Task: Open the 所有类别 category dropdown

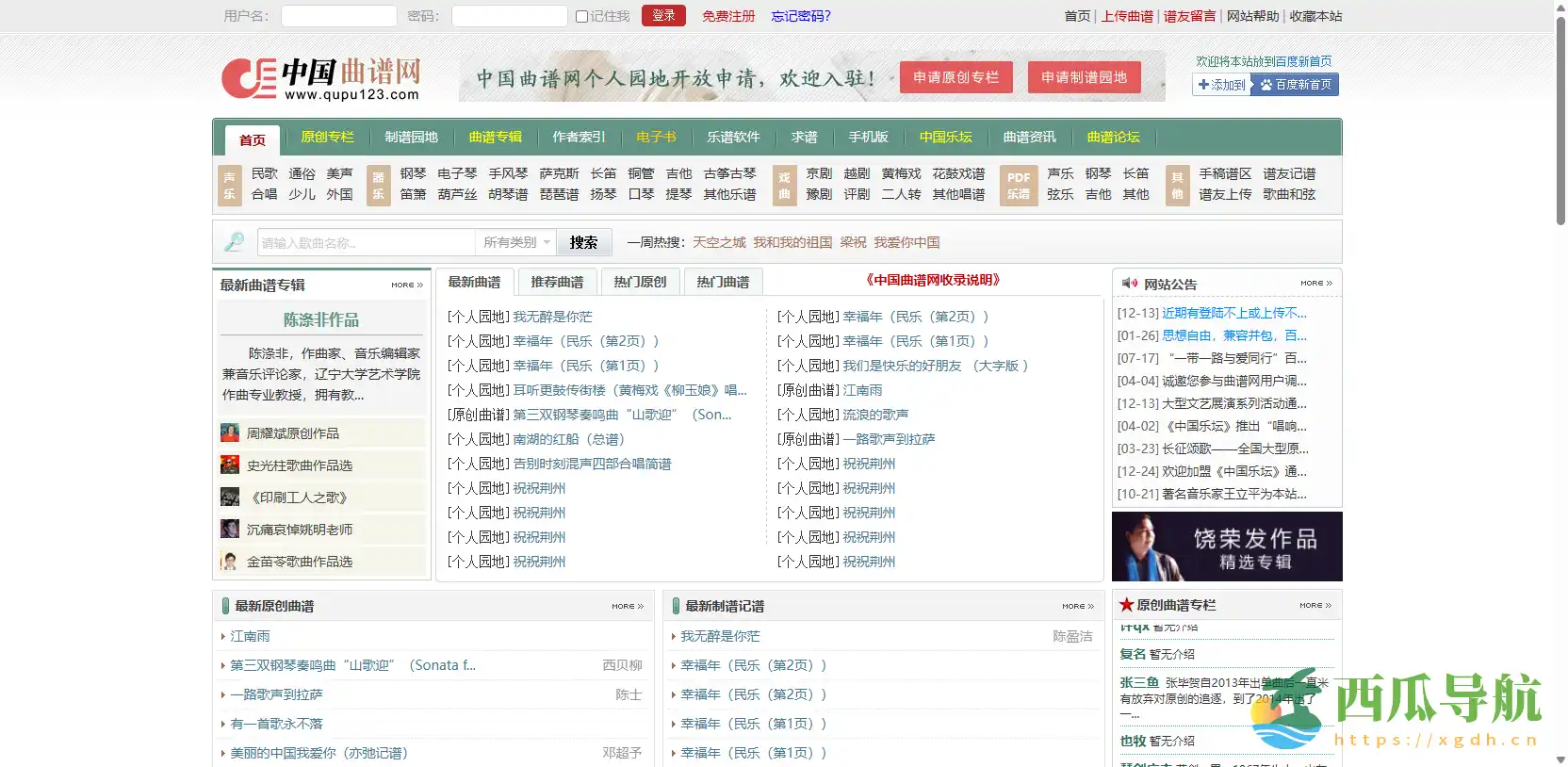Action: click(515, 242)
